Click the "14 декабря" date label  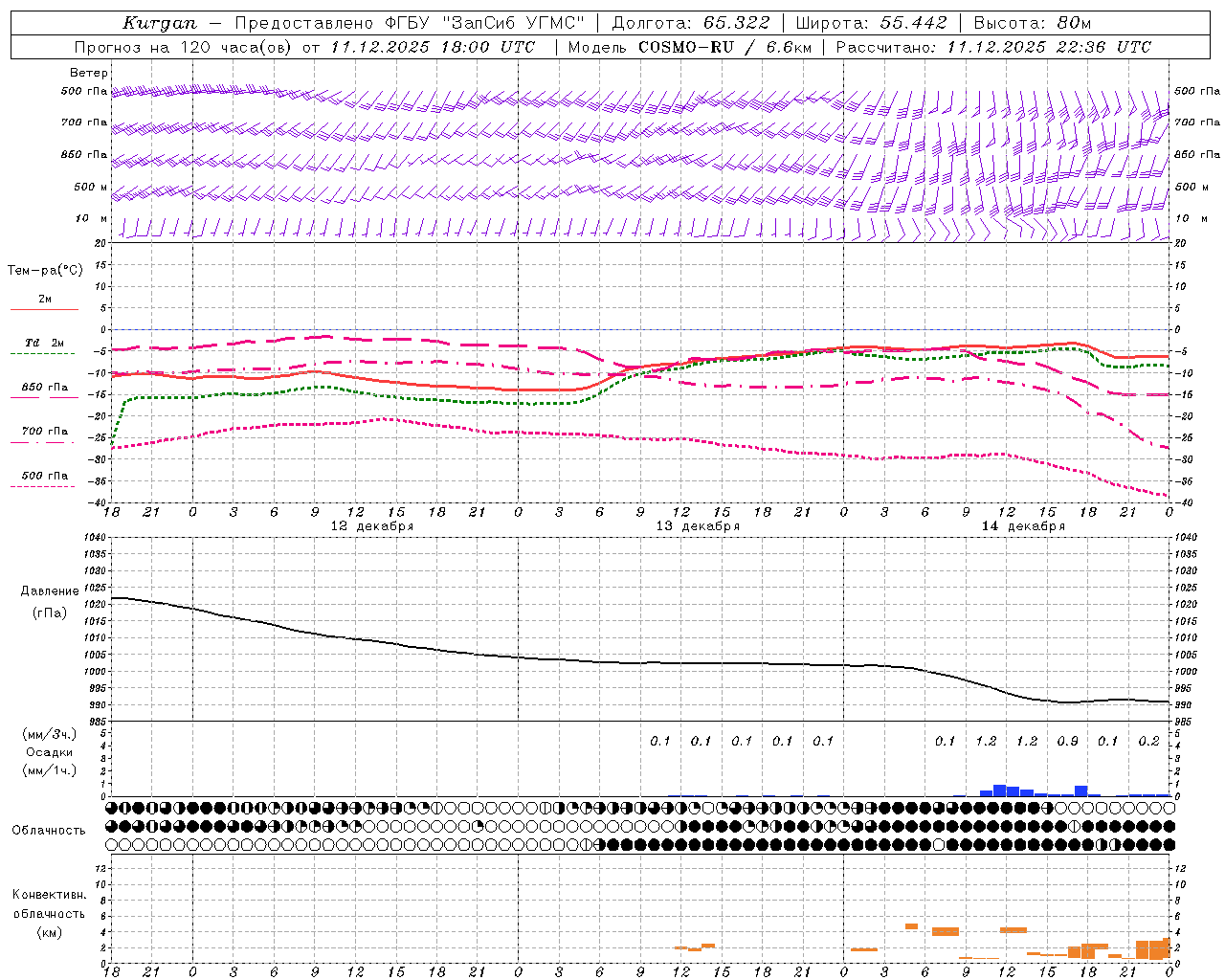[x=1023, y=526]
